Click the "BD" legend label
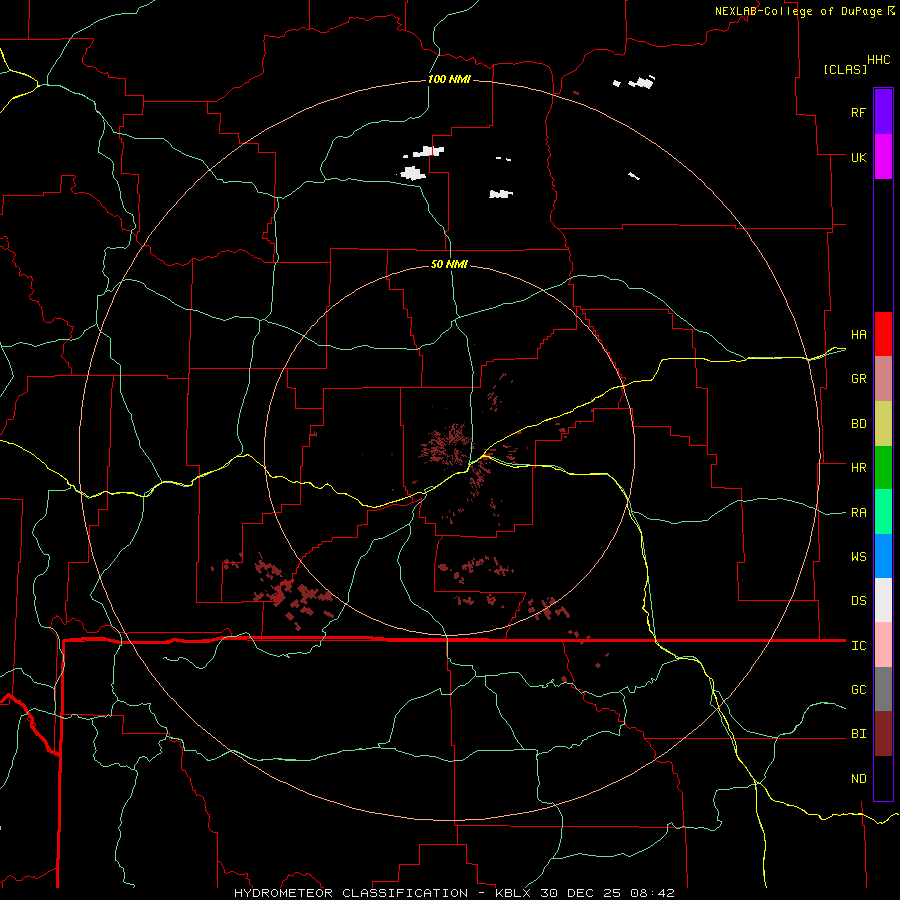The image size is (900, 900). [858, 424]
